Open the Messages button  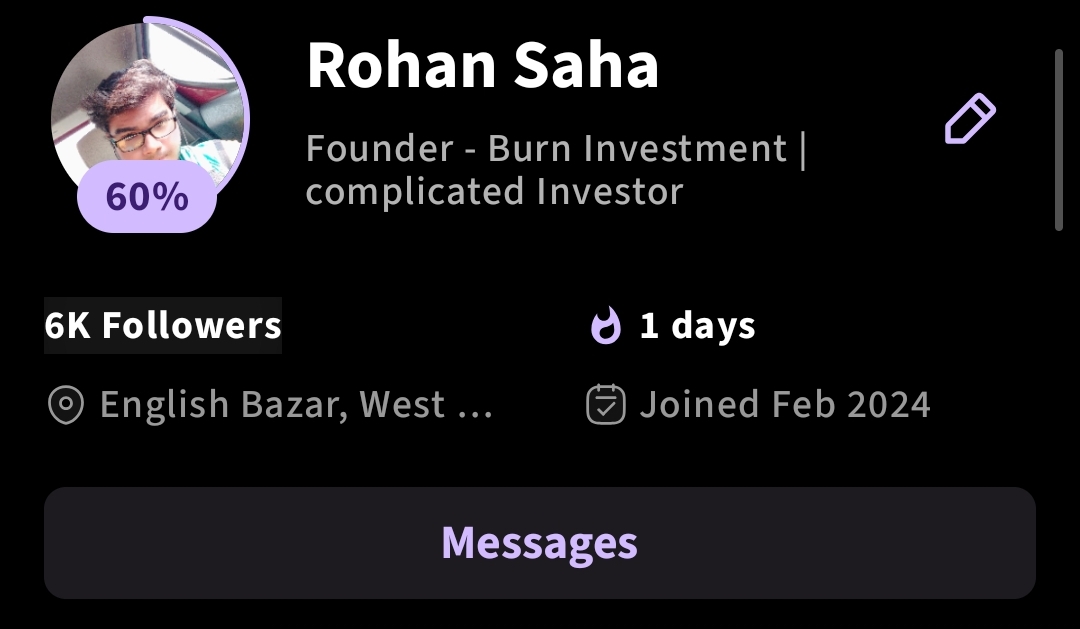click(539, 543)
